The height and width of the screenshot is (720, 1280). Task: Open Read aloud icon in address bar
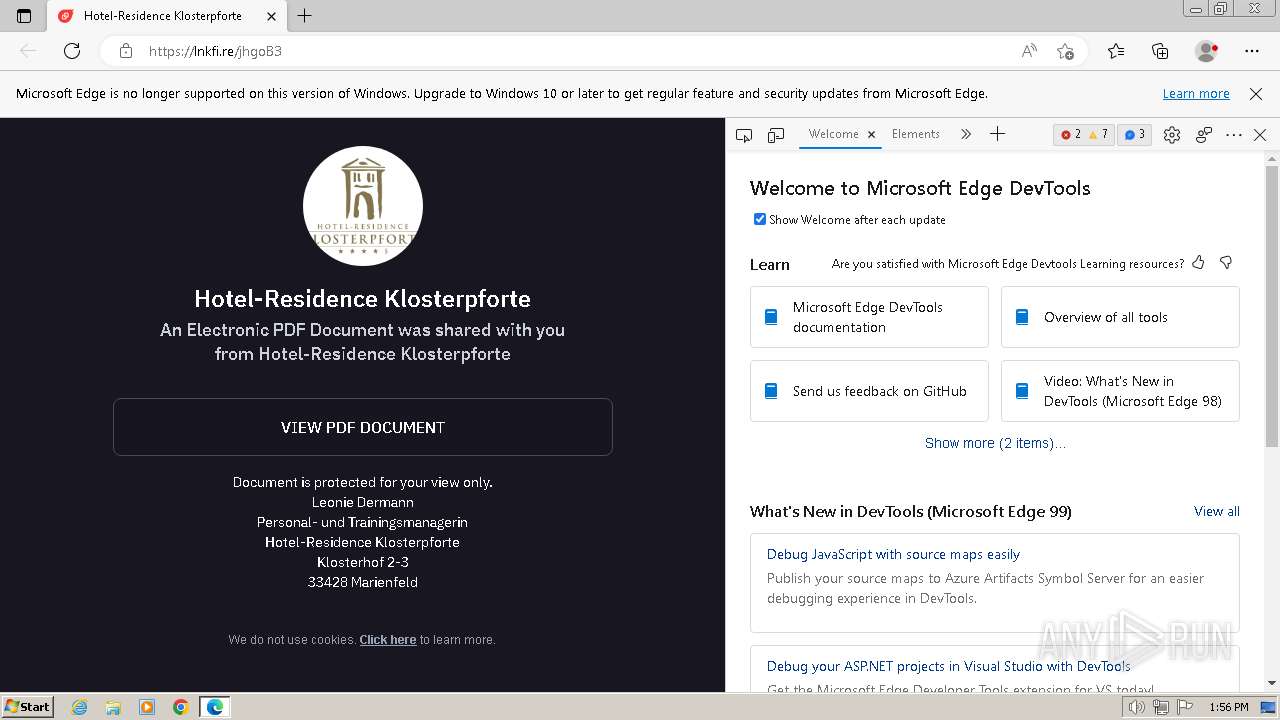click(1029, 51)
